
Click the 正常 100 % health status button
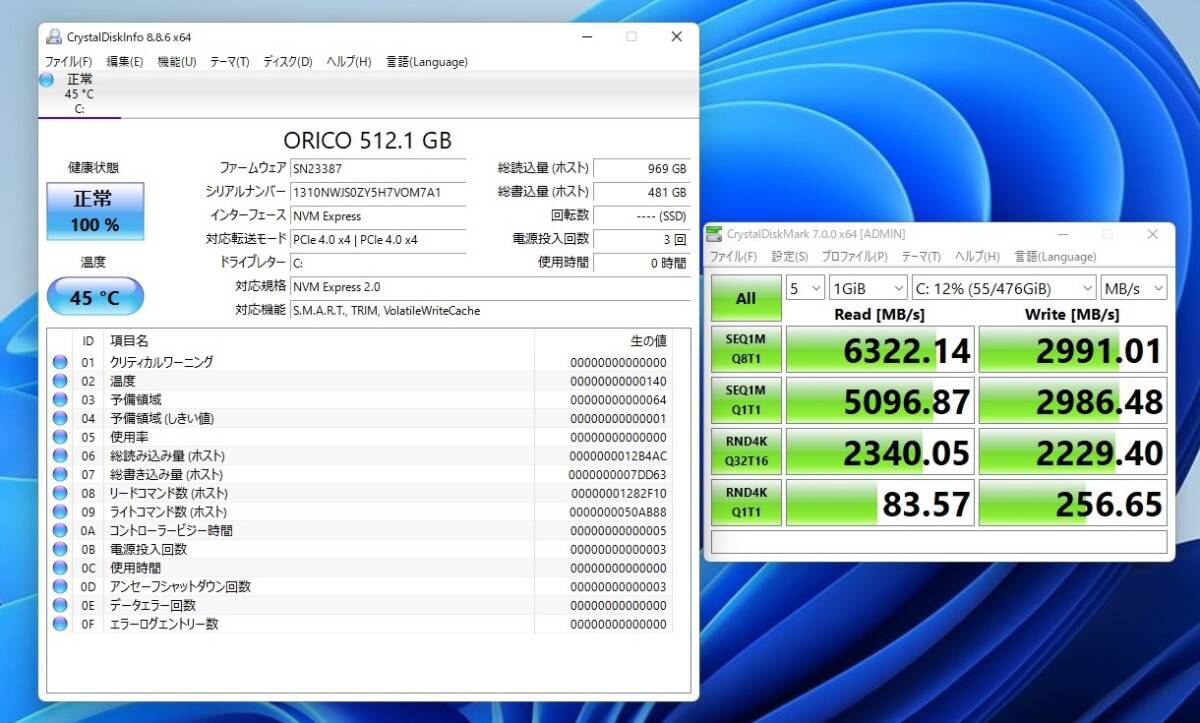(x=95, y=210)
